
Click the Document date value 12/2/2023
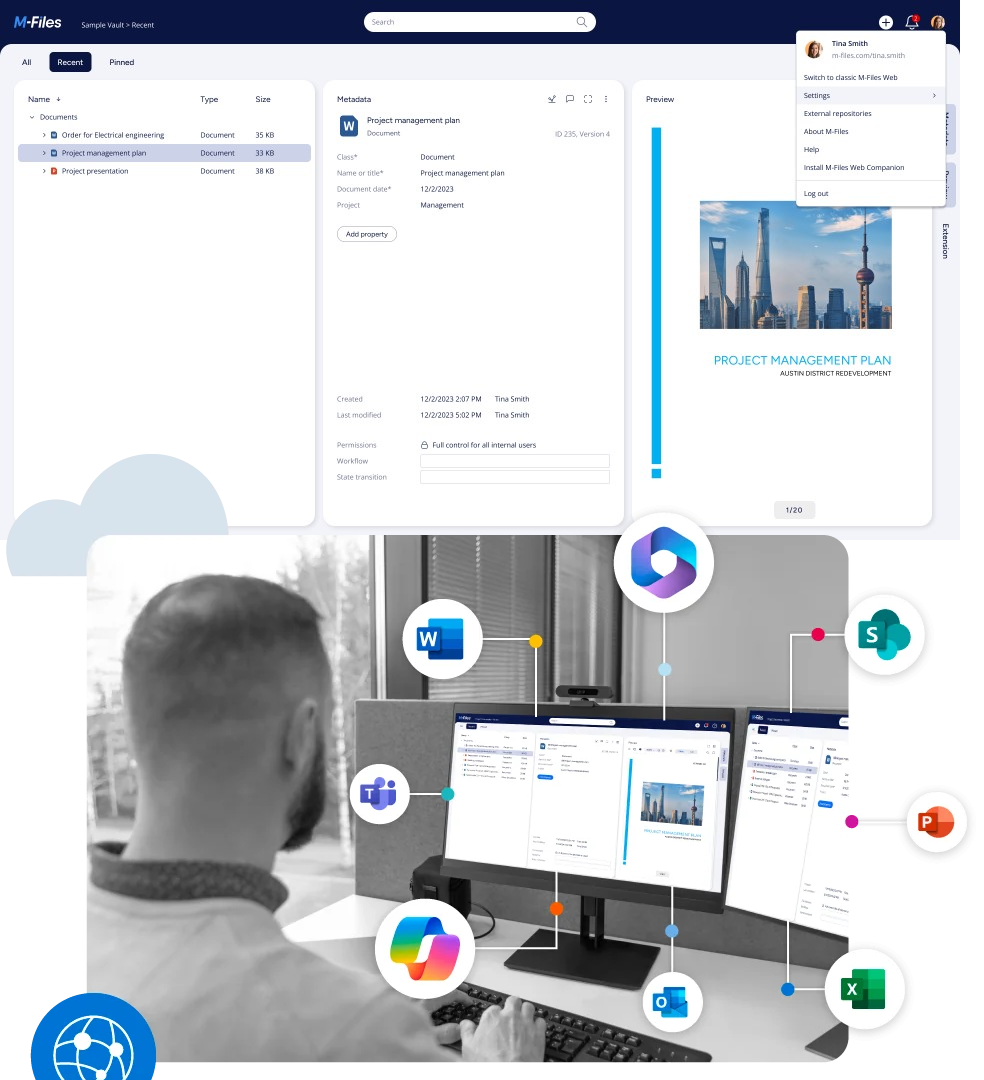pos(437,189)
